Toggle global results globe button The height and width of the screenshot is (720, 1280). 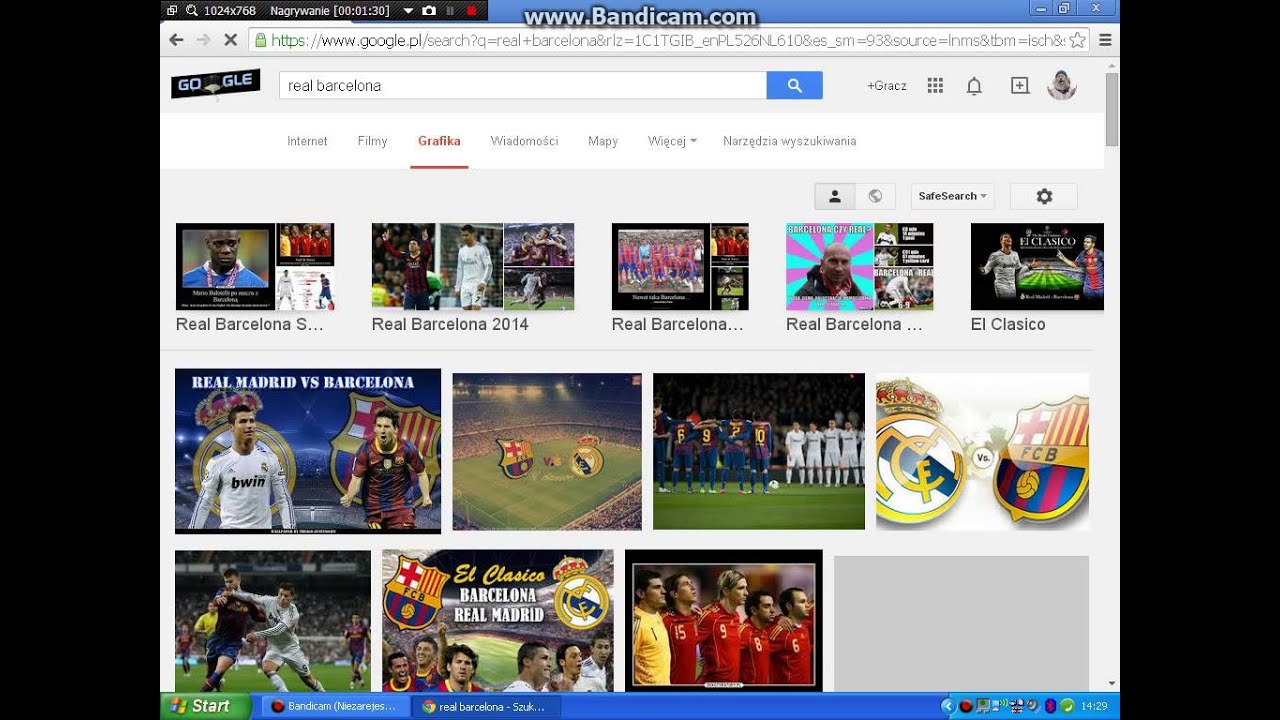[x=875, y=196]
